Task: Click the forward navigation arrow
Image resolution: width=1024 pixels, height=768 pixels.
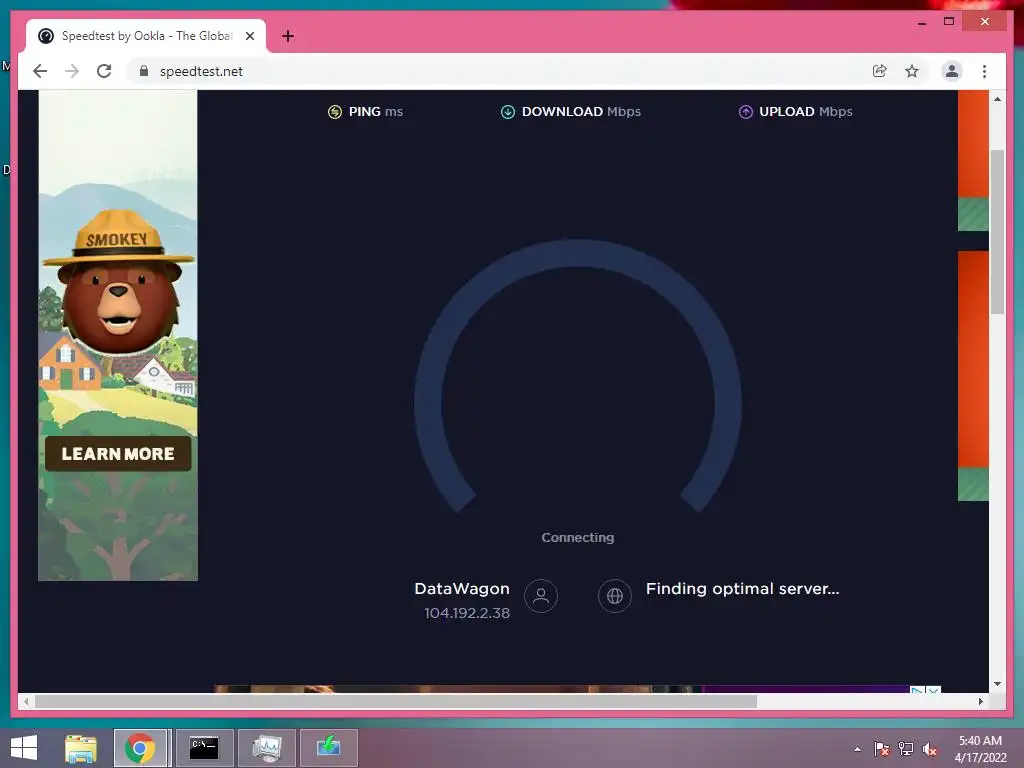Action: 72,71
